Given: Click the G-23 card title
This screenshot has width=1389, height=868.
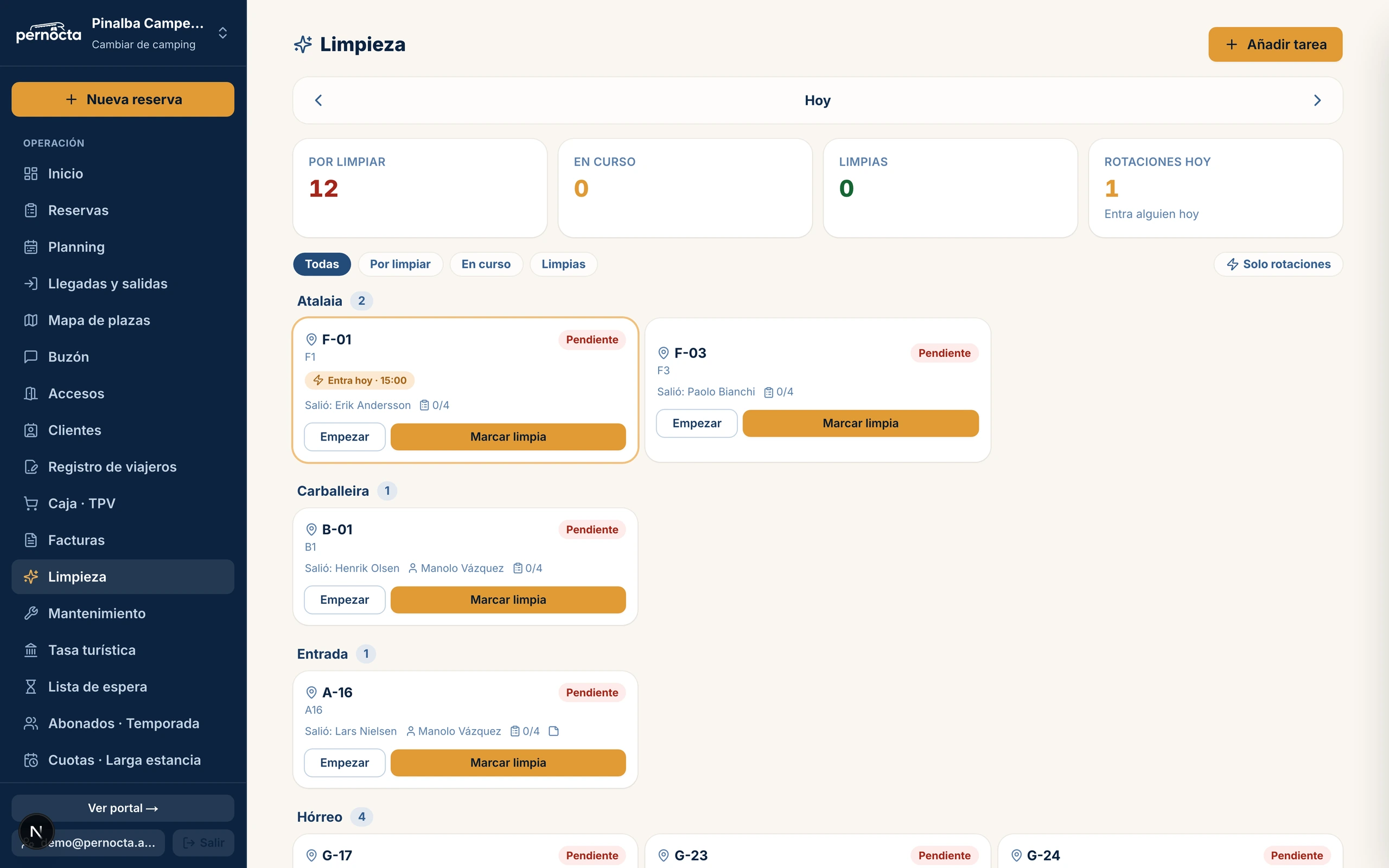Looking at the screenshot, I should point(691,856).
